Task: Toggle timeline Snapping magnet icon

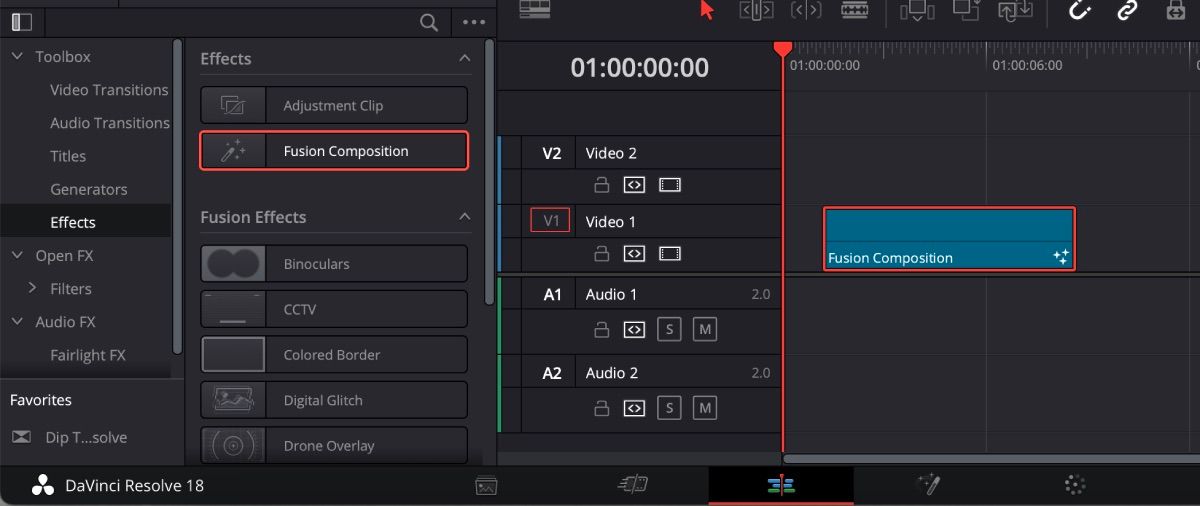Action: (1079, 10)
